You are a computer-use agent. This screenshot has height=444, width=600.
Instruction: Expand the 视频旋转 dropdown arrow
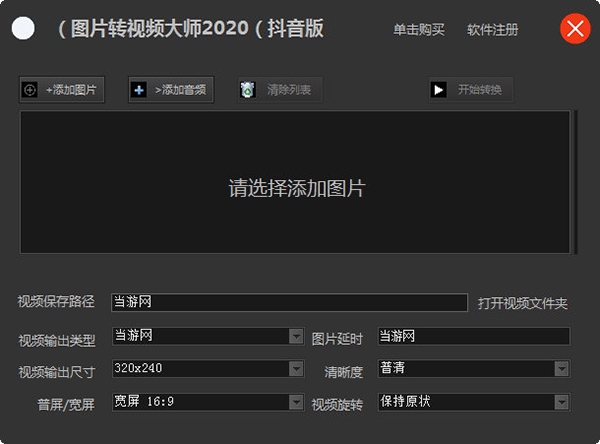(x=562, y=402)
